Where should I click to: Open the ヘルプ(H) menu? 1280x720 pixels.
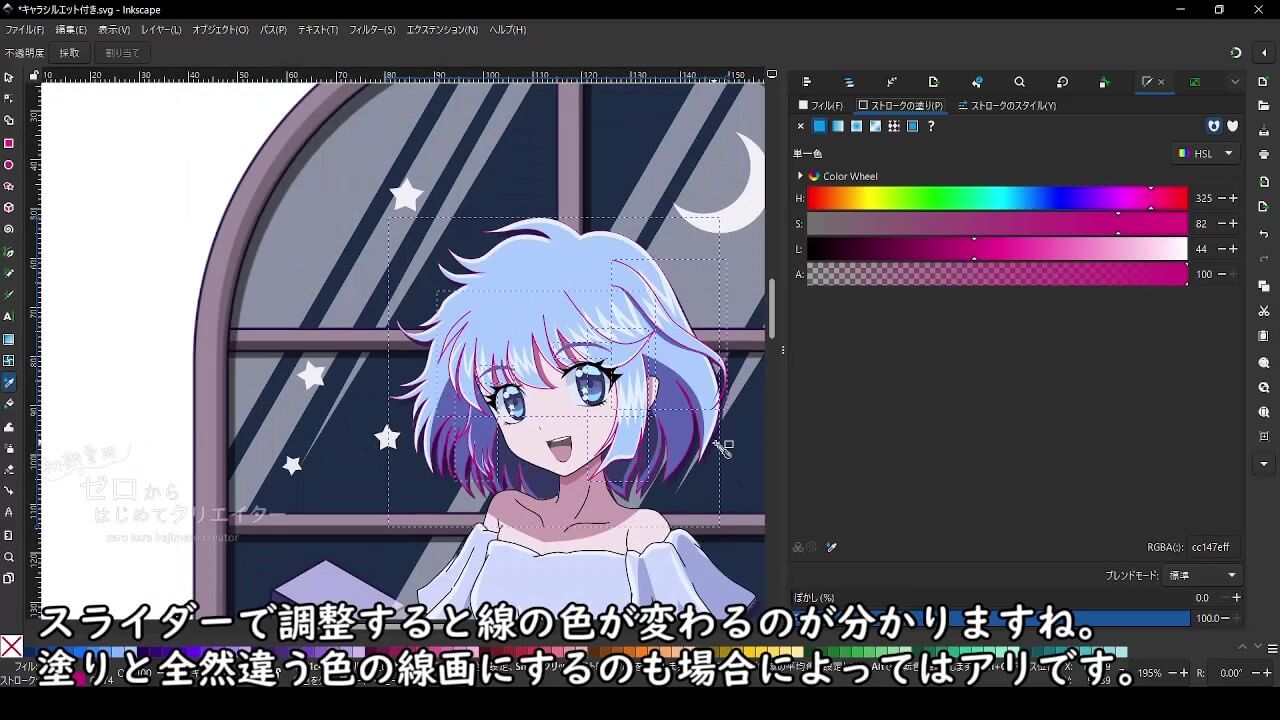(x=507, y=30)
